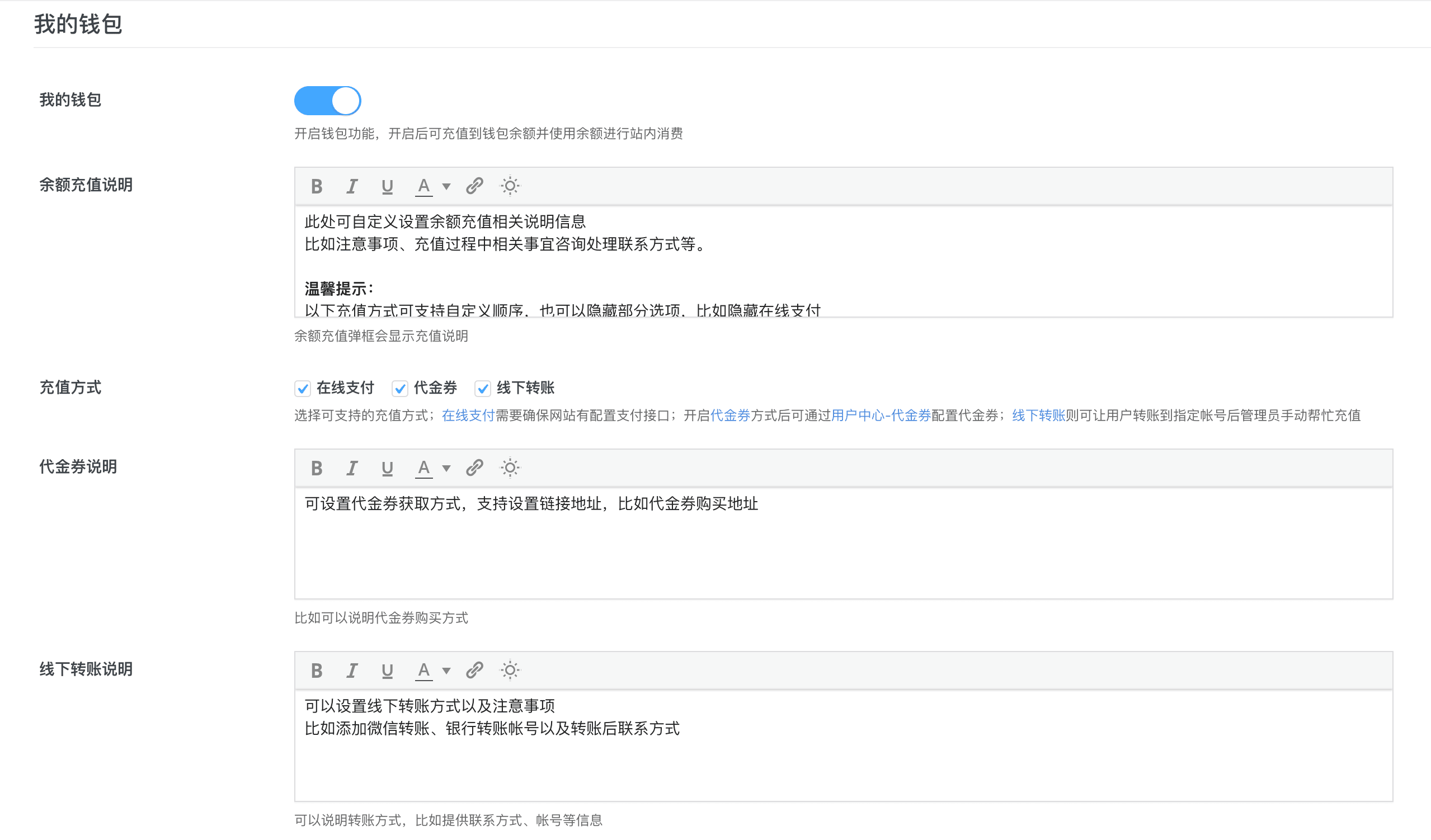
Task: Click inside the 线下转账说明 text area
Action: coord(844,746)
